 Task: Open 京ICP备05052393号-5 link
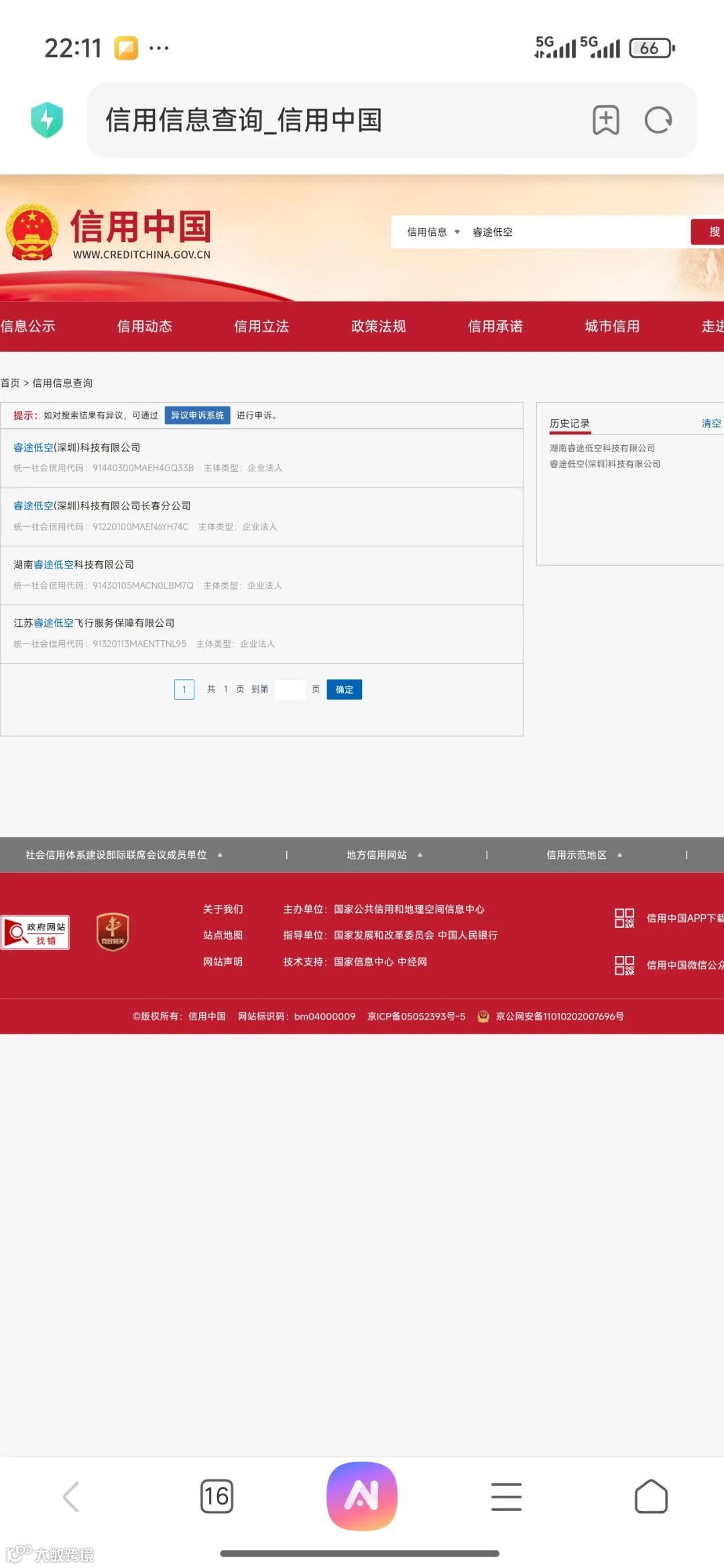(x=416, y=1016)
